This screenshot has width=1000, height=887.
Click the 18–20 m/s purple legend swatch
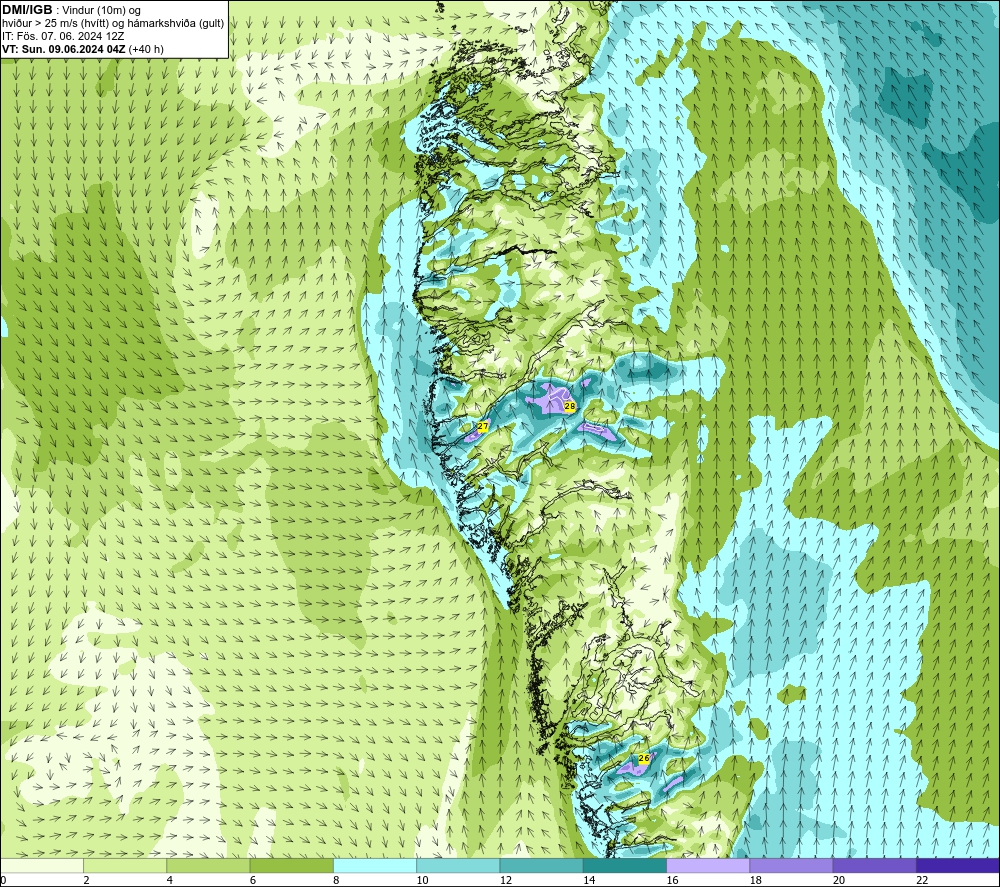pos(791,865)
